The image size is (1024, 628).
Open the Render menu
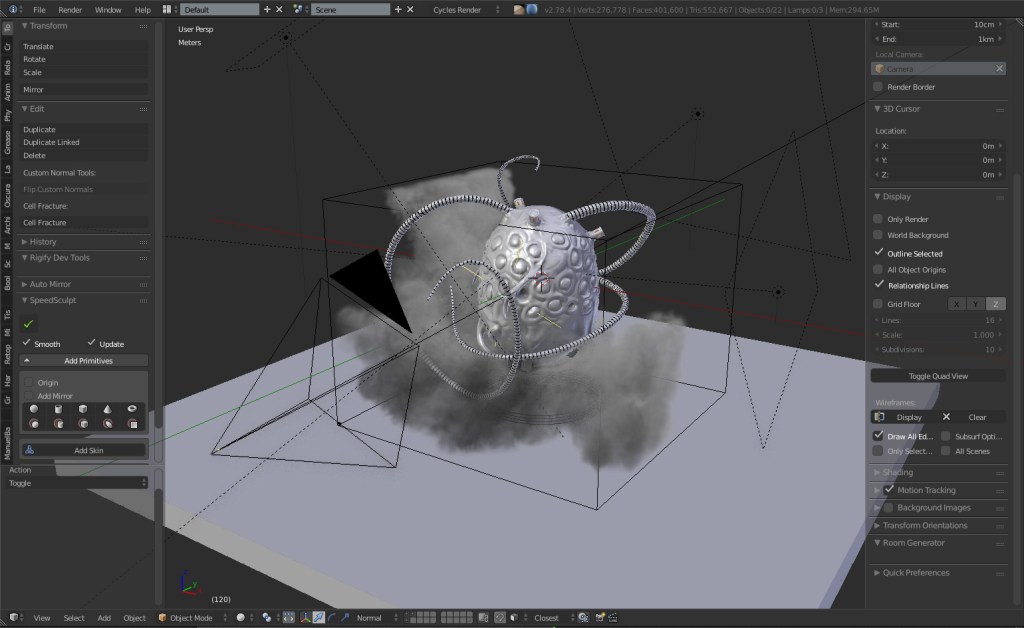coord(70,9)
